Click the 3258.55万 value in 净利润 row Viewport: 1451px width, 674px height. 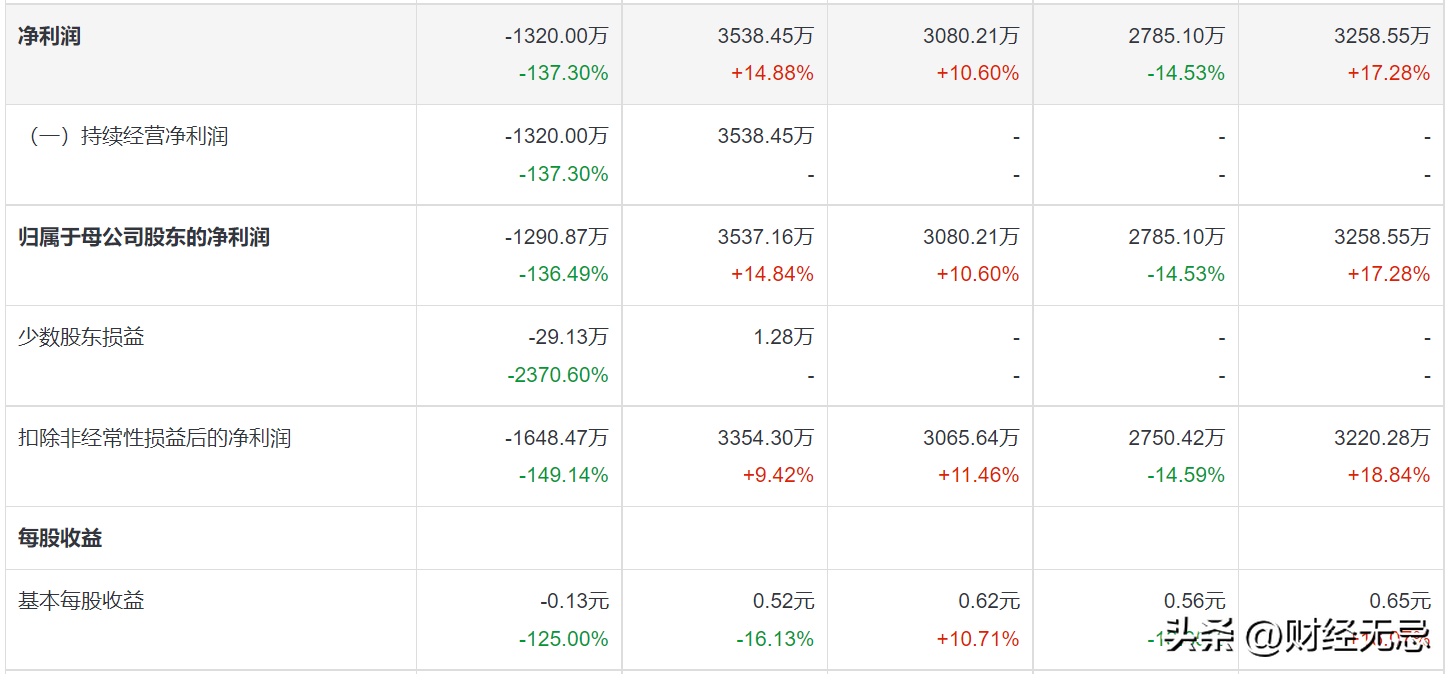pyautogui.click(x=1382, y=36)
